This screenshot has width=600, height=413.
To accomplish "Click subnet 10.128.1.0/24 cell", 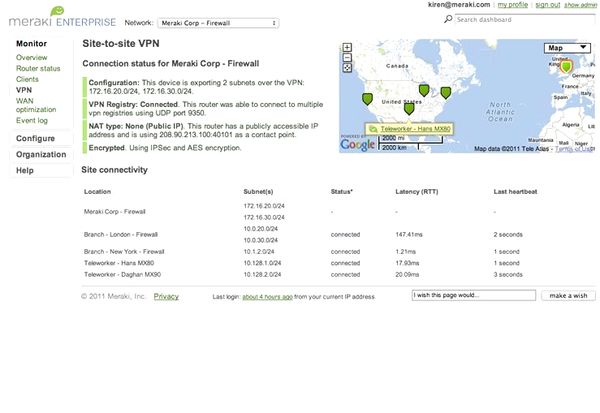I will click(262, 263).
